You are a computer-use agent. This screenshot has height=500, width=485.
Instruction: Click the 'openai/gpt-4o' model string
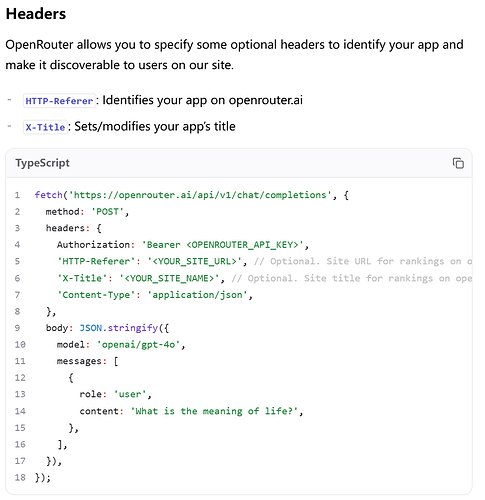pyautogui.click(x=138, y=344)
